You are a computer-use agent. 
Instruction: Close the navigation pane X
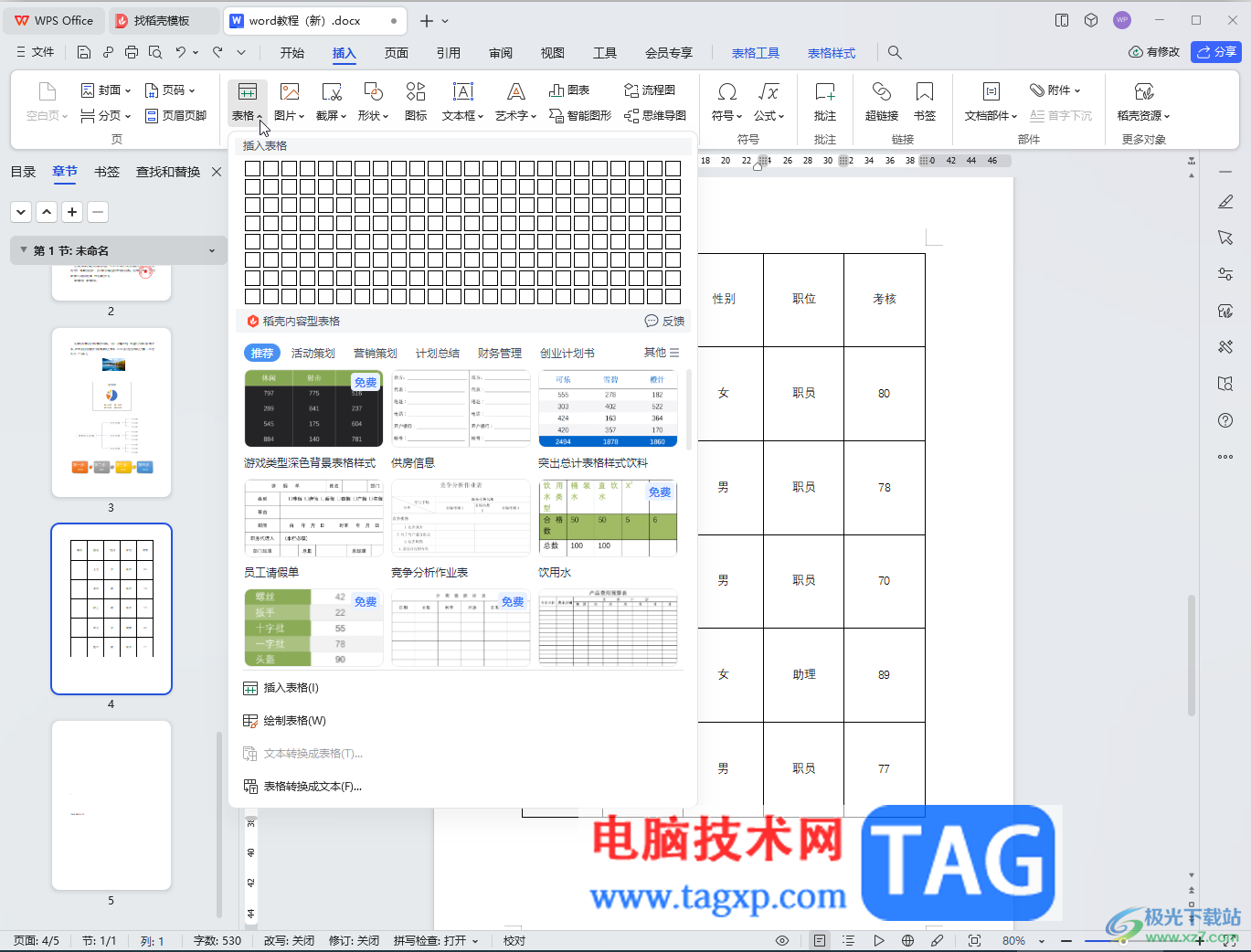217,172
